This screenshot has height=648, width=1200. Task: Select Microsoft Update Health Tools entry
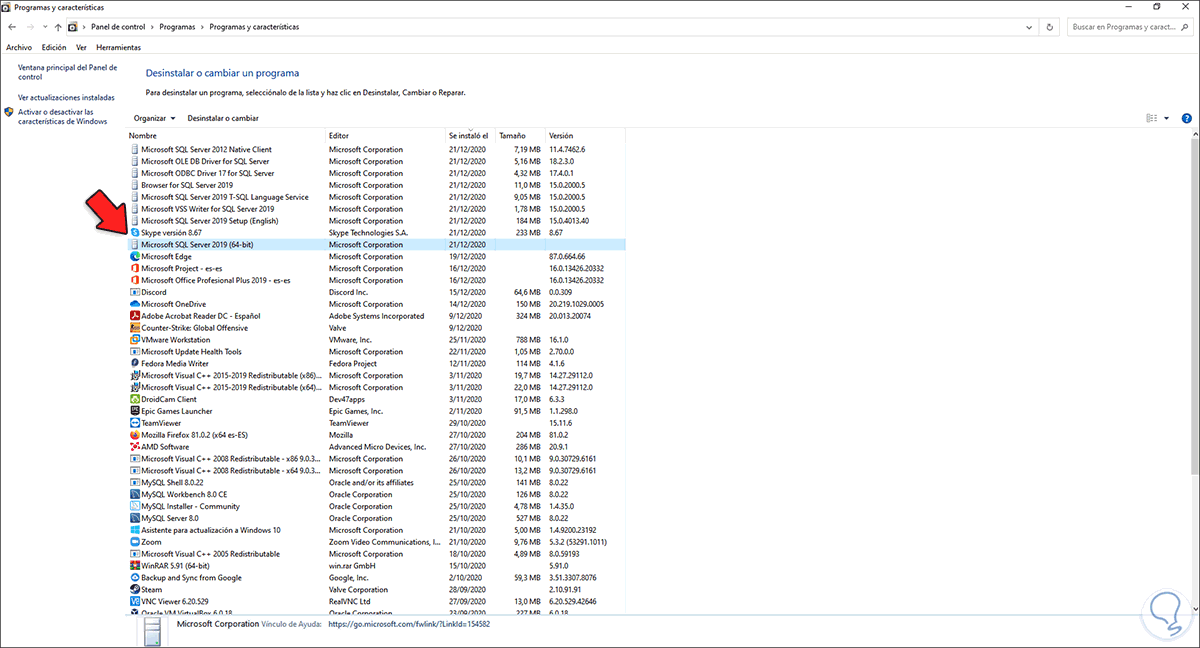coord(377,351)
